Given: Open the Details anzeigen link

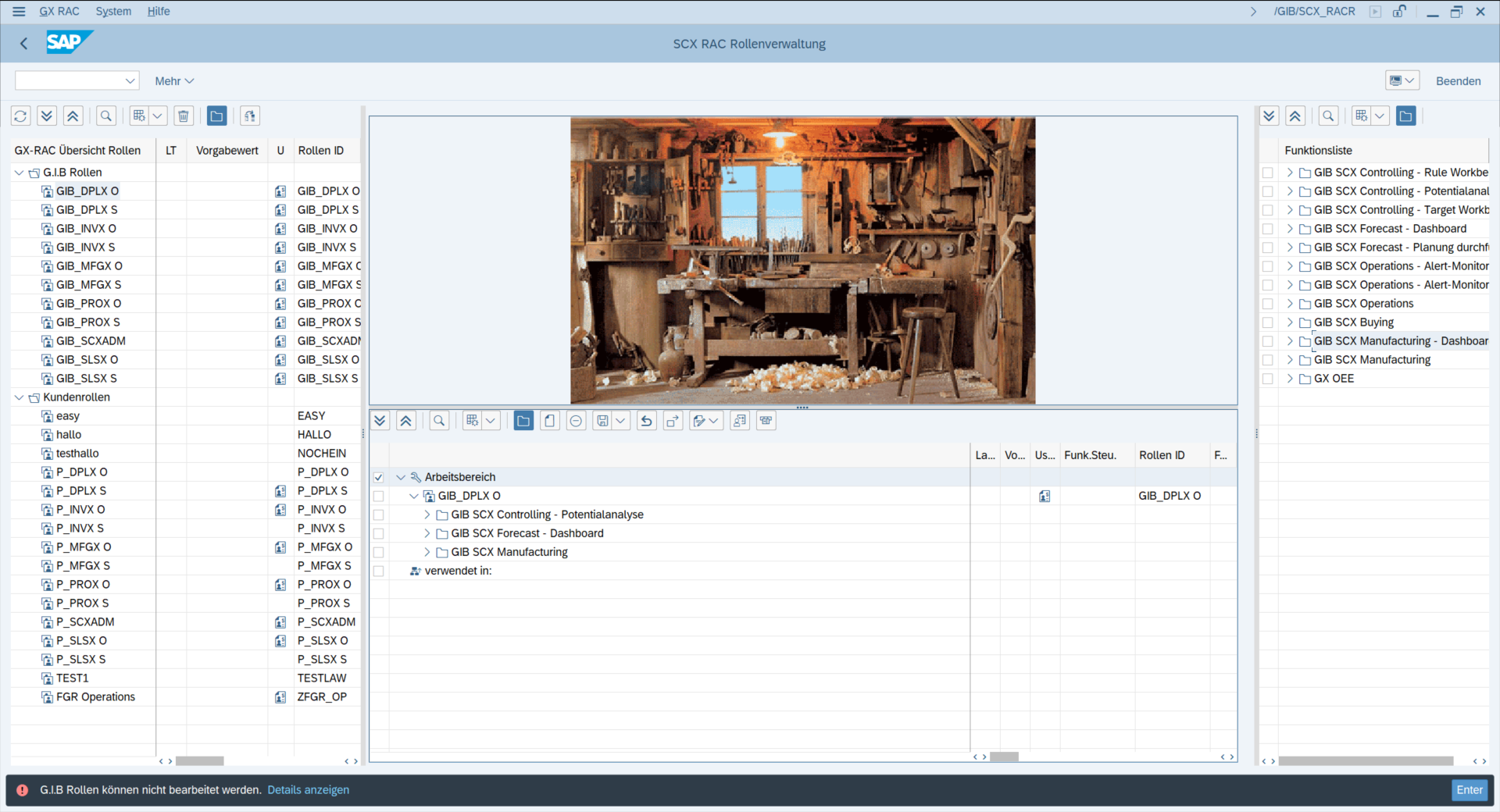Looking at the screenshot, I should point(308,790).
